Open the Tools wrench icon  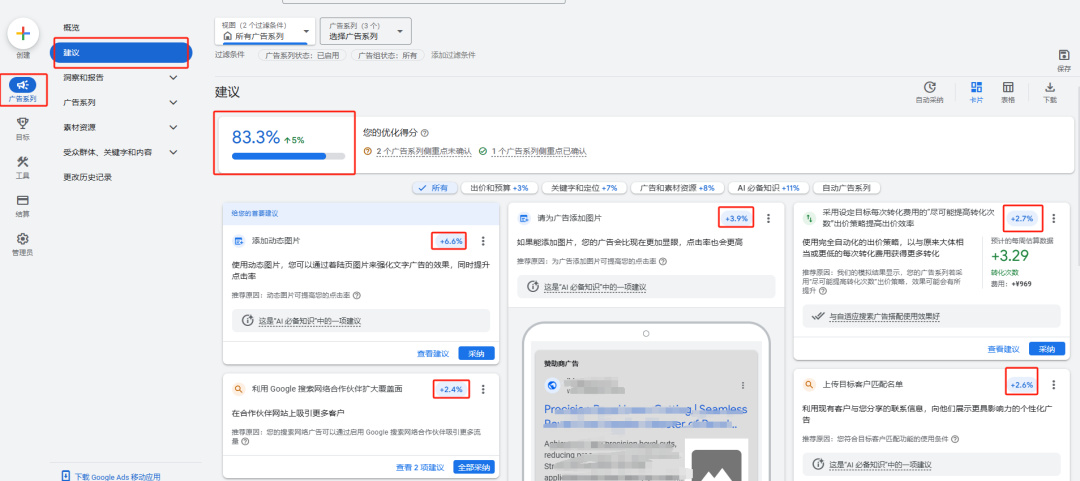click(x=23, y=162)
